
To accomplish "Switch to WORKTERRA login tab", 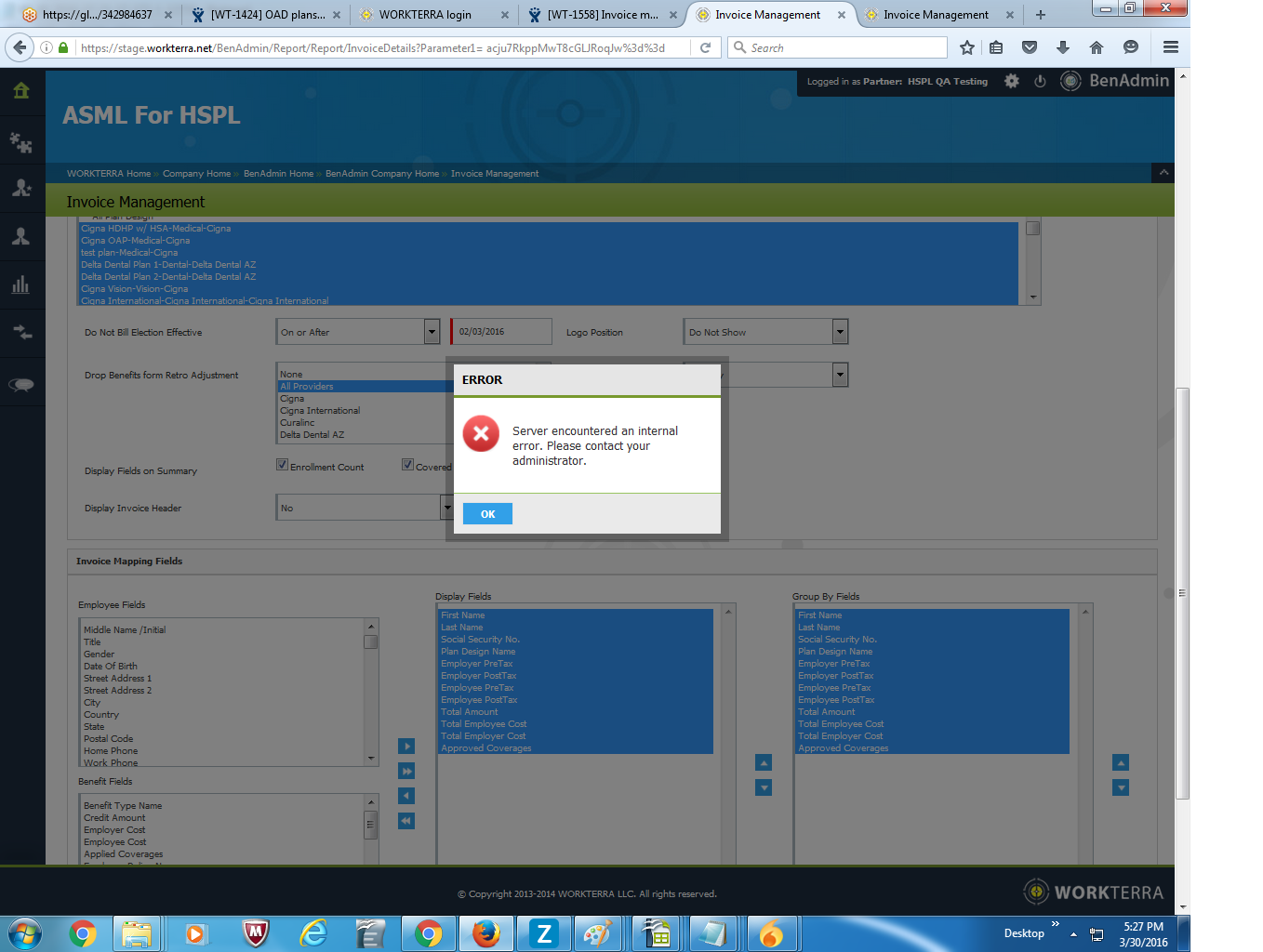I will click(x=435, y=15).
